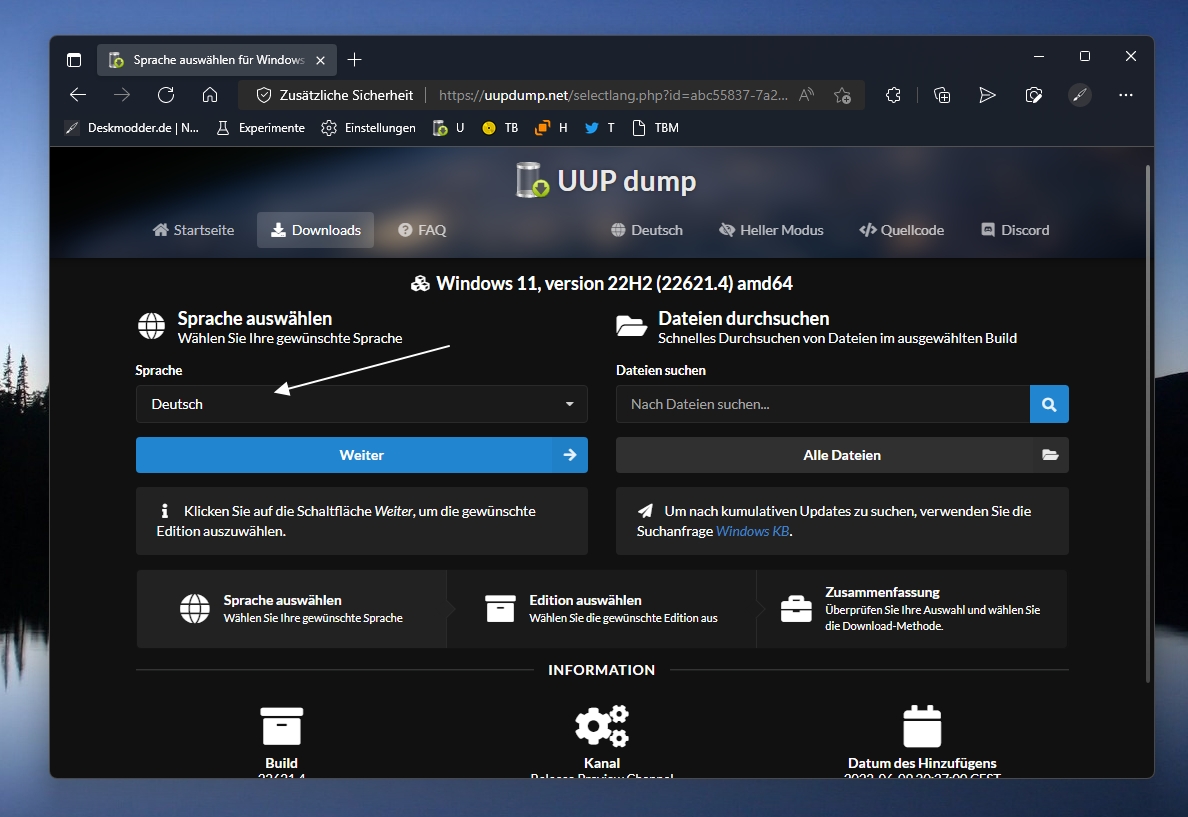1188x817 pixels.
Task: Click the browser forward arrow
Action: click(121, 95)
